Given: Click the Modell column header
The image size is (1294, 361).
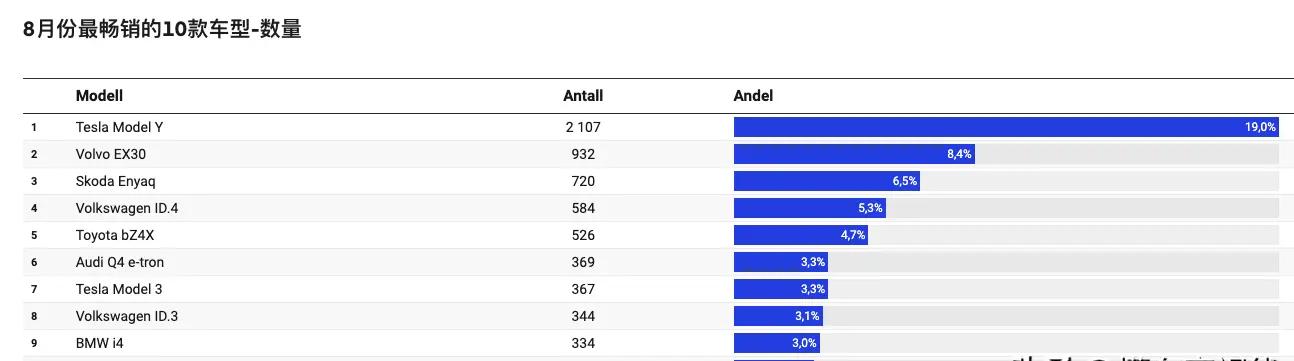Looking at the screenshot, I should click(x=99, y=96).
